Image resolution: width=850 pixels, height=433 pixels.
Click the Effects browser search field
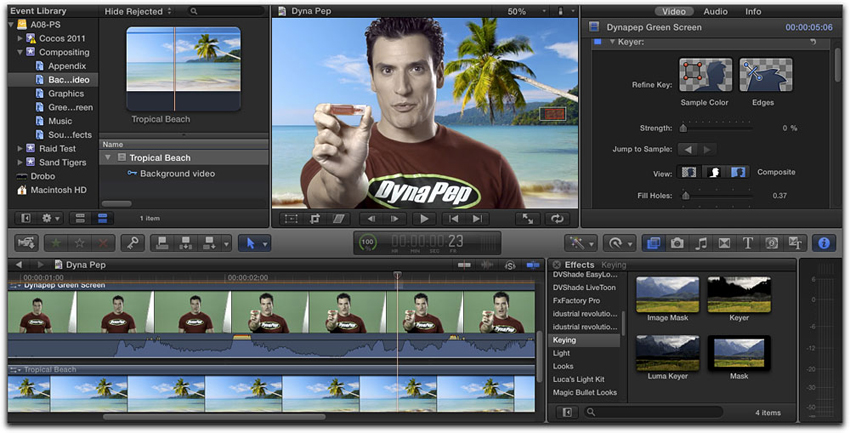click(653, 412)
